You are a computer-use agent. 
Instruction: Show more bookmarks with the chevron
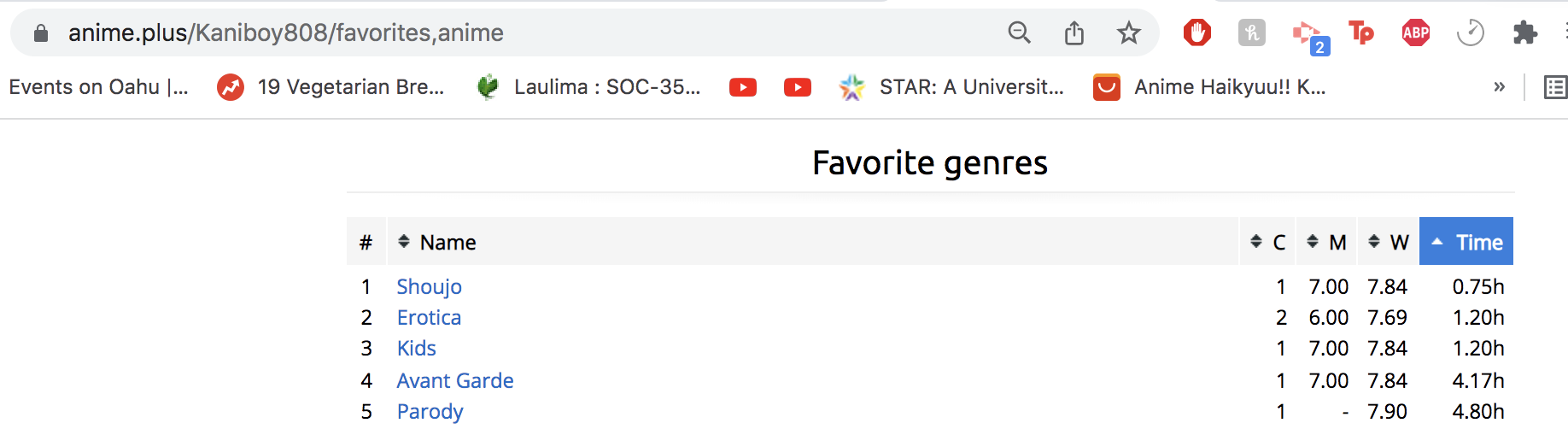(1499, 87)
